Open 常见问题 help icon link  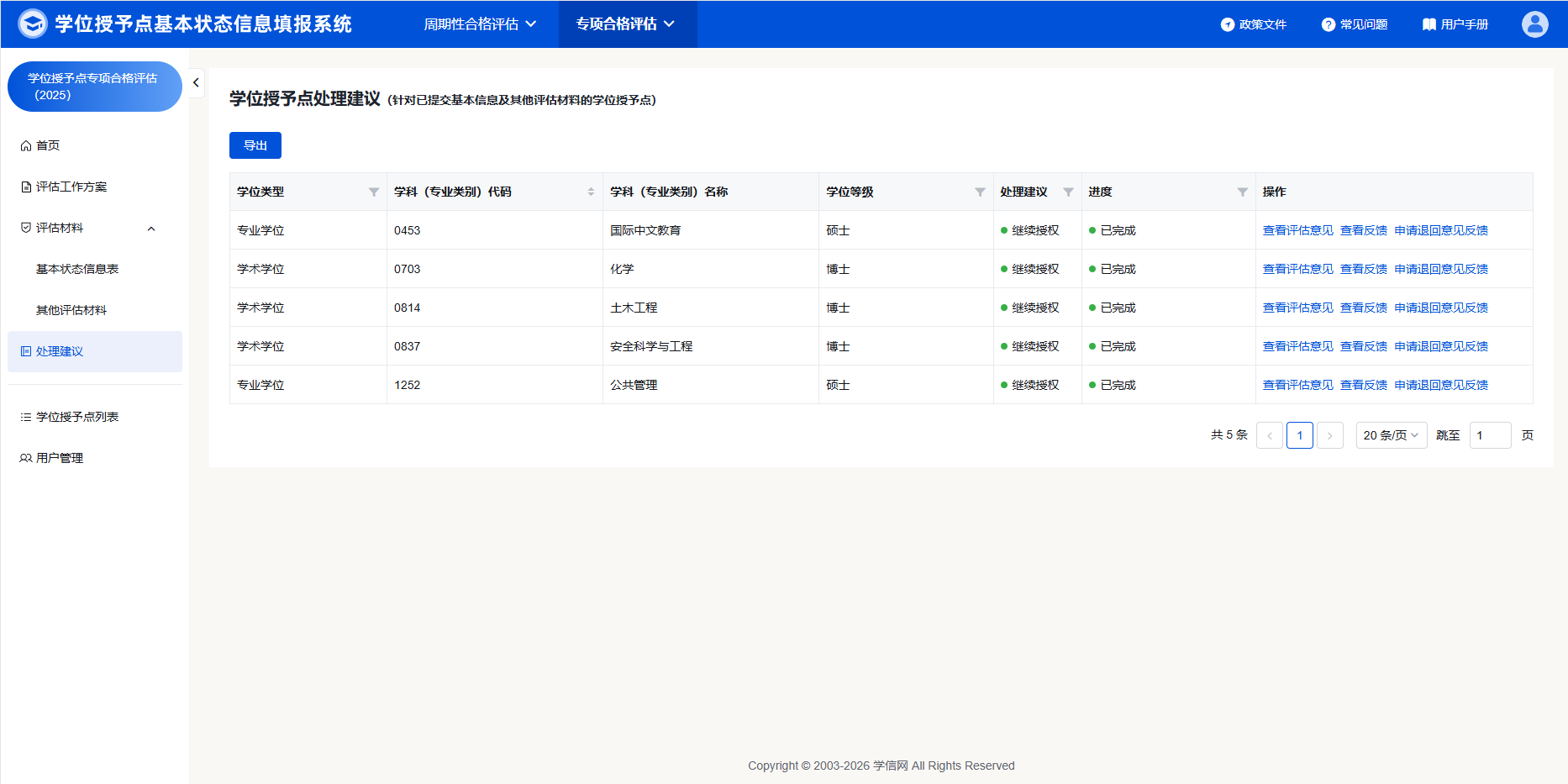pos(1354,24)
